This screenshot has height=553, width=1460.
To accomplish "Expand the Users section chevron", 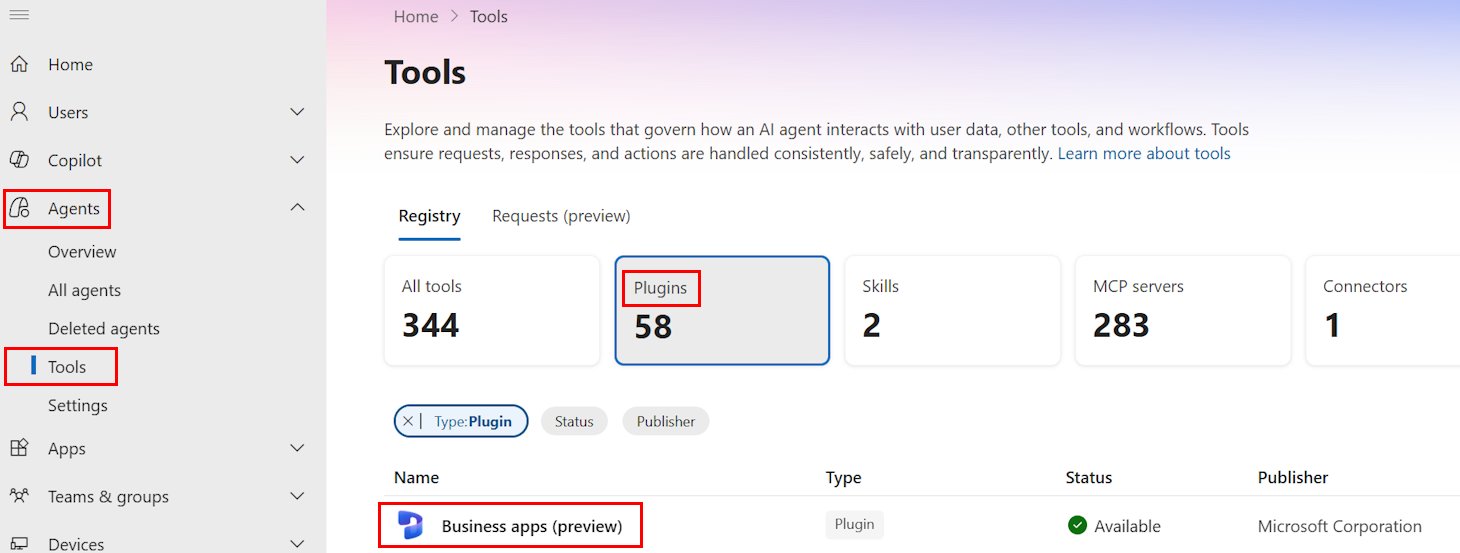I will tap(297, 112).
